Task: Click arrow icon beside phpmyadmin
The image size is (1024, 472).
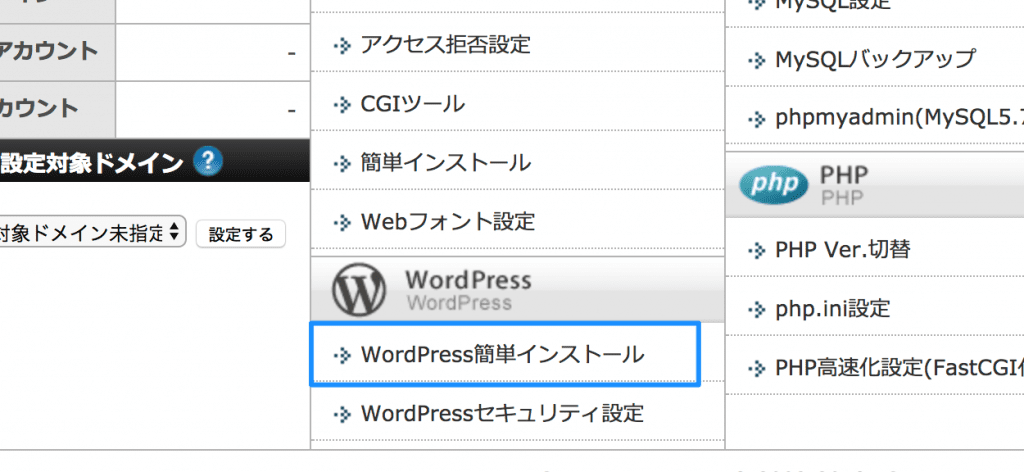Action: [x=756, y=119]
